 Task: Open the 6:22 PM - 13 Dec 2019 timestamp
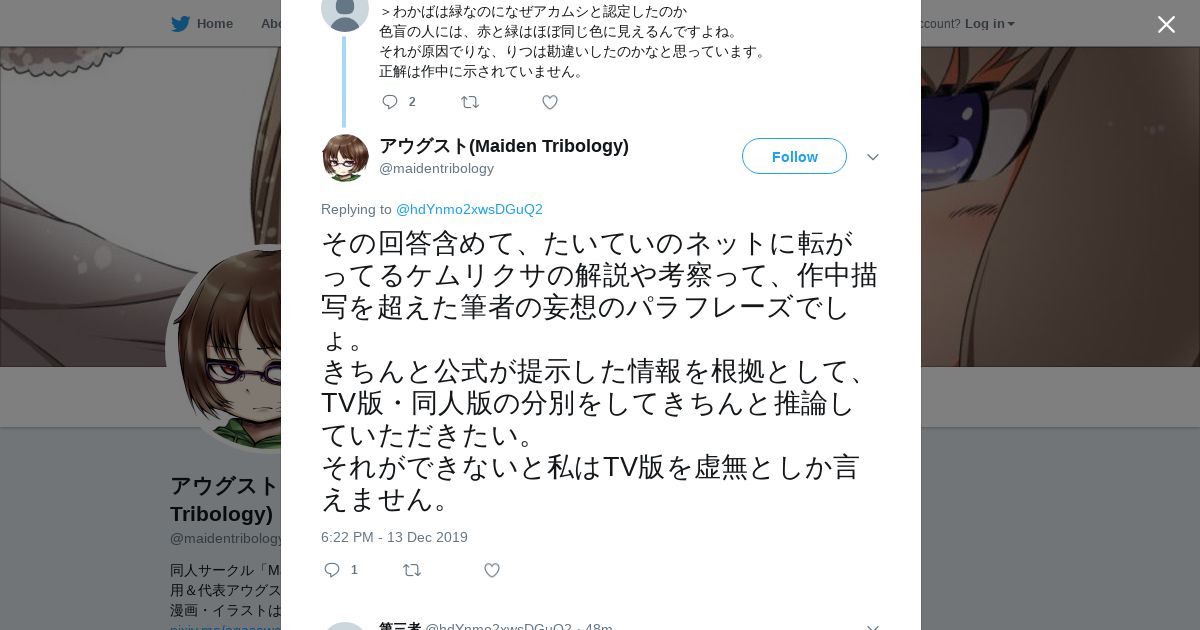(394, 537)
